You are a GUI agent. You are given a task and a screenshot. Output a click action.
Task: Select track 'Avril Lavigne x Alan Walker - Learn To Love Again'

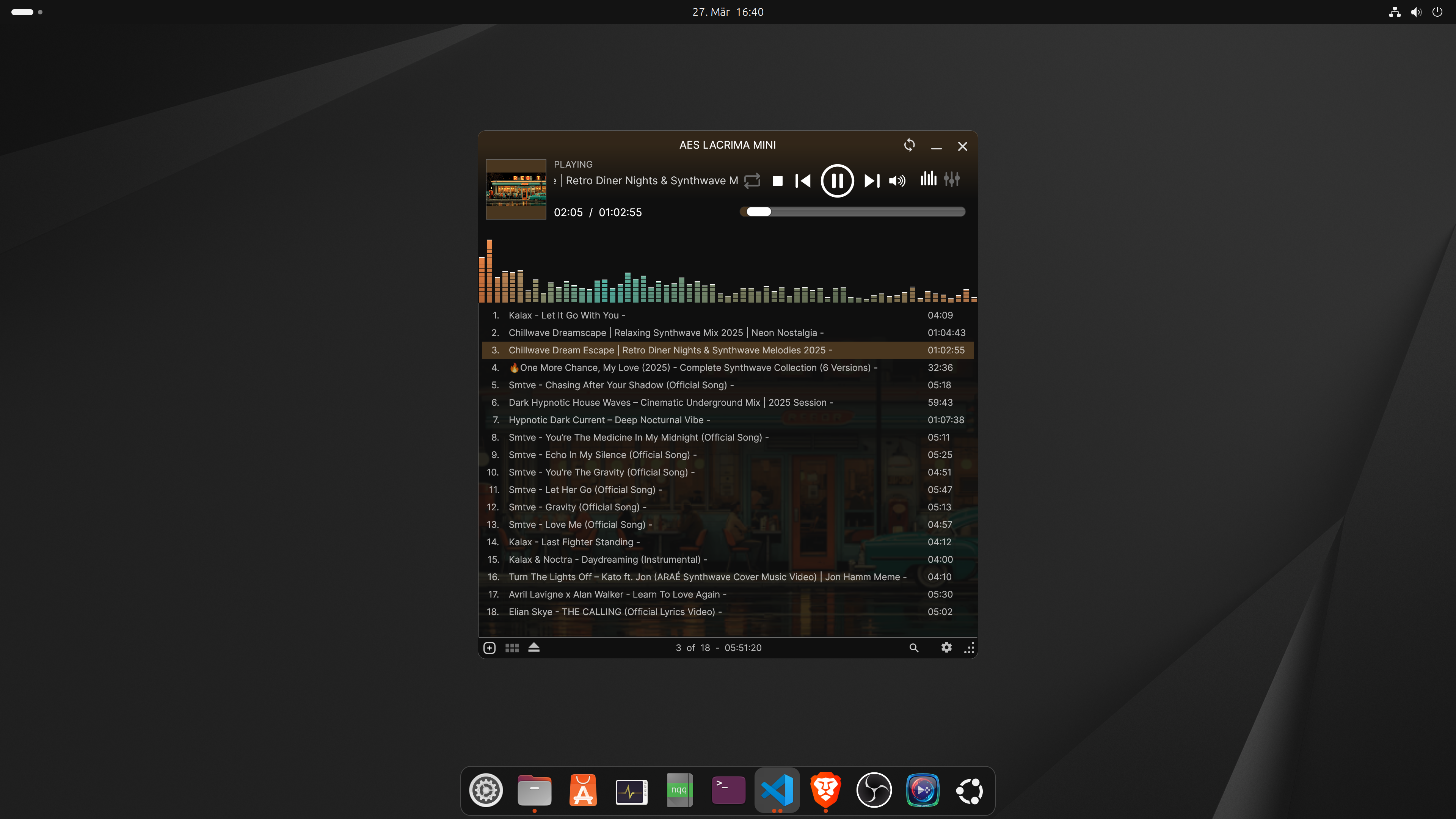click(728, 595)
